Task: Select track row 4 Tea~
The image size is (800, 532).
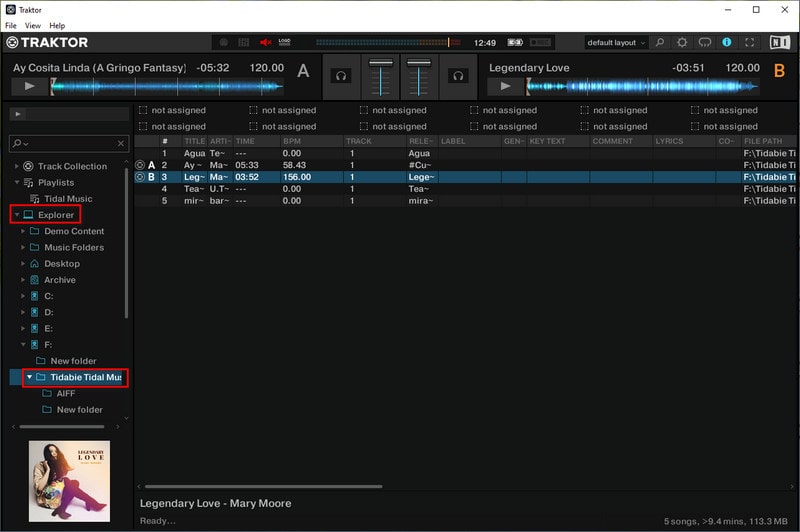Action: [x=466, y=189]
